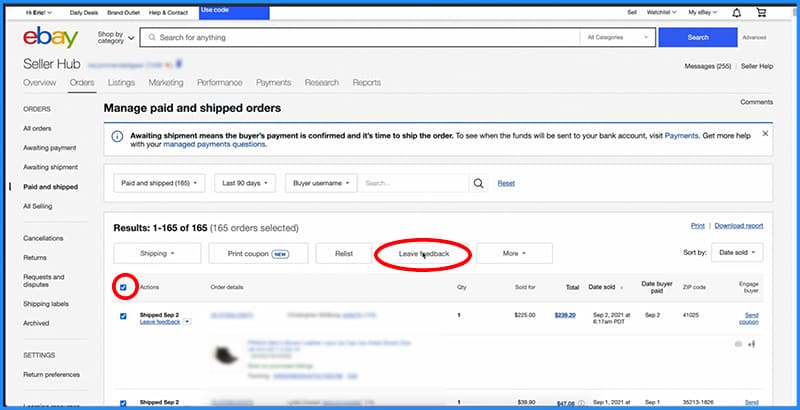
Task: Switch to the Marketing tab
Action: coord(166,83)
